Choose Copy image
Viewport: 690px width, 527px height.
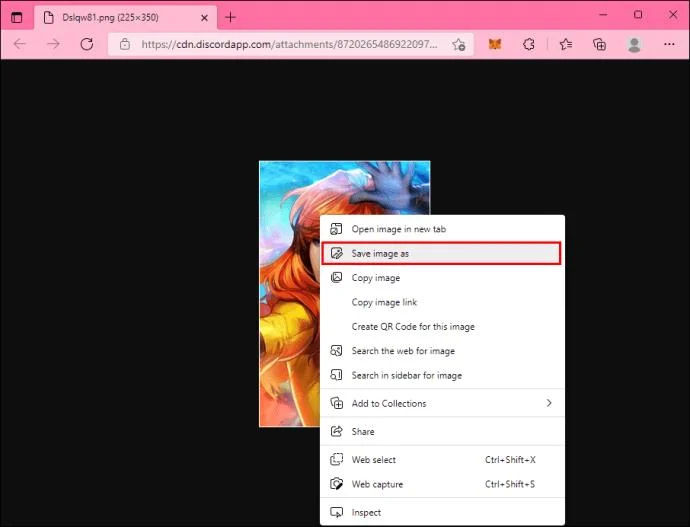[x=442, y=278]
